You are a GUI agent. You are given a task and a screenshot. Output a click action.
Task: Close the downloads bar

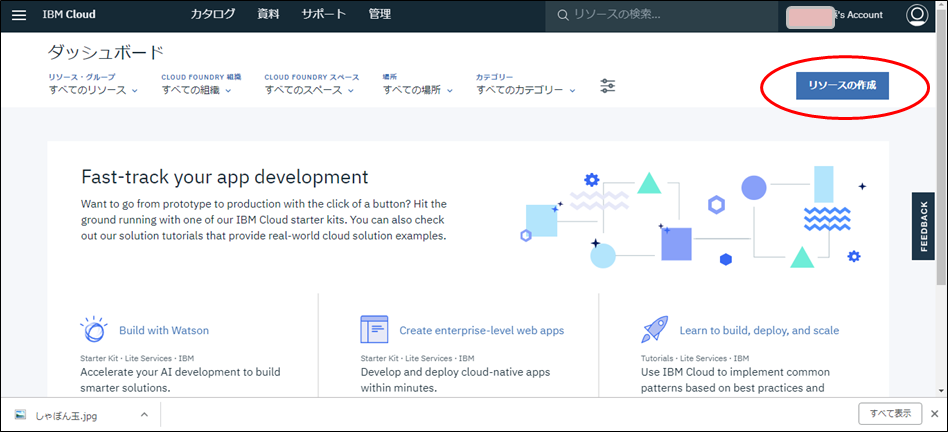pos(935,415)
